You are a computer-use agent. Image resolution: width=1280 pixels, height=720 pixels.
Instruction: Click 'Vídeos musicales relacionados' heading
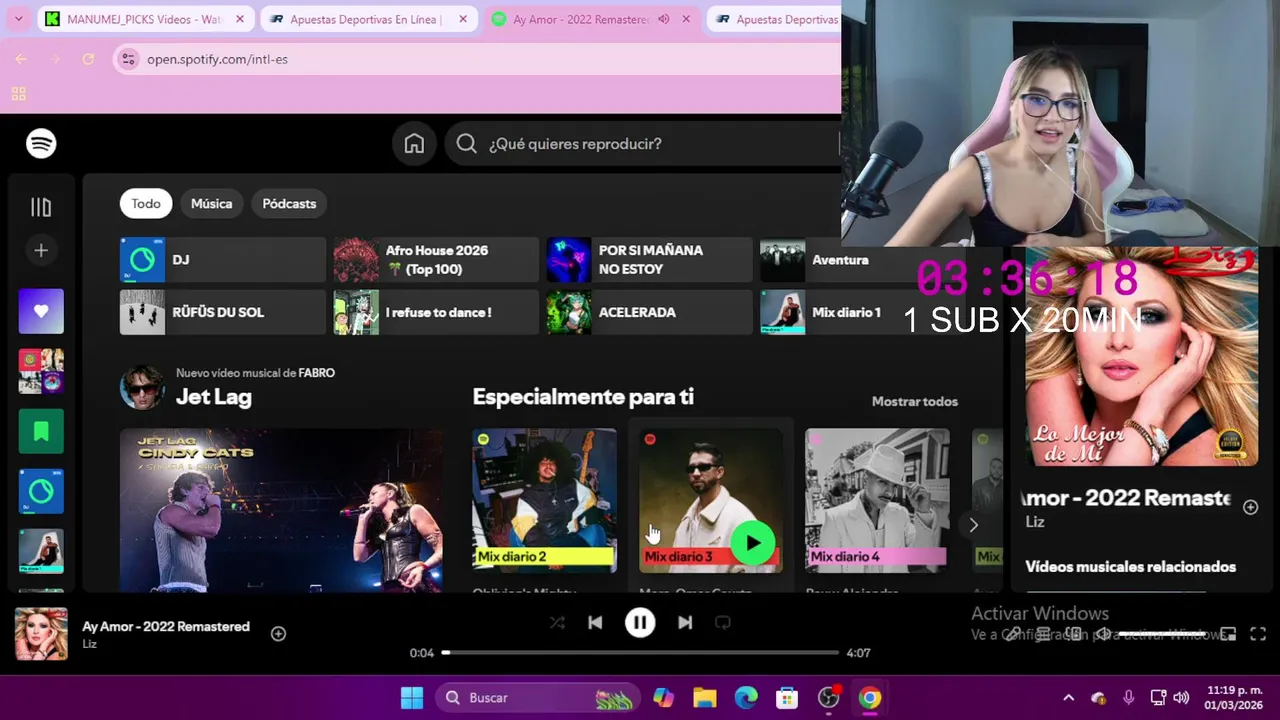[1130, 567]
